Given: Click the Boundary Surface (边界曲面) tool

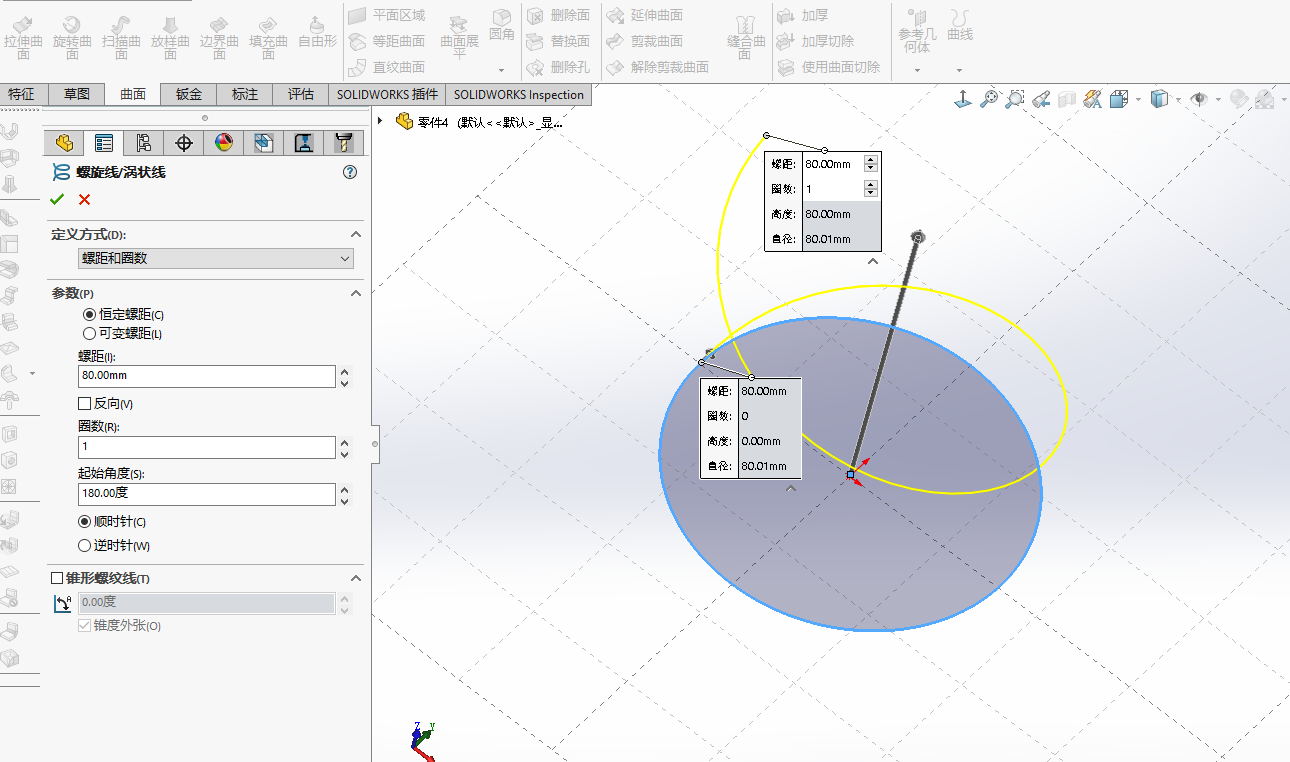Looking at the screenshot, I should click(x=219, y=36).
